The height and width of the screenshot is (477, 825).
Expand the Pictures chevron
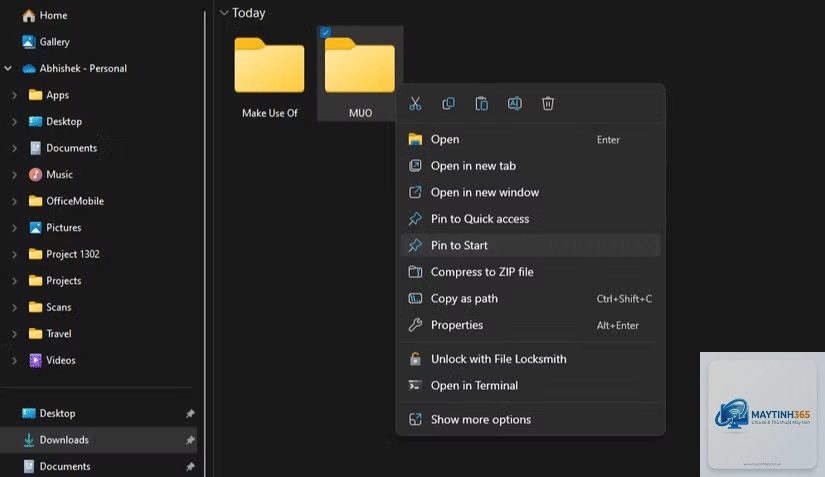[x=15, y=228]
